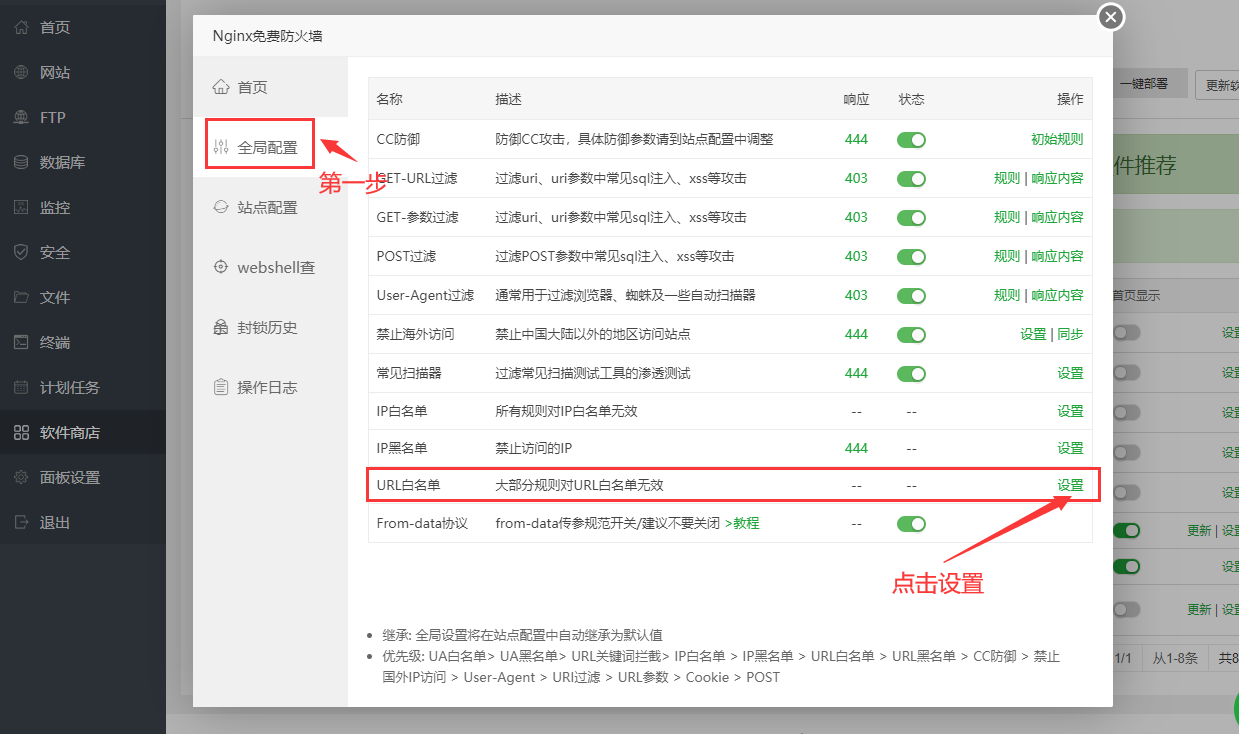Click 设置 link in 禁止海外访问 row
This screenshot has width=1239, height=734.
(x=1033, y=334)
